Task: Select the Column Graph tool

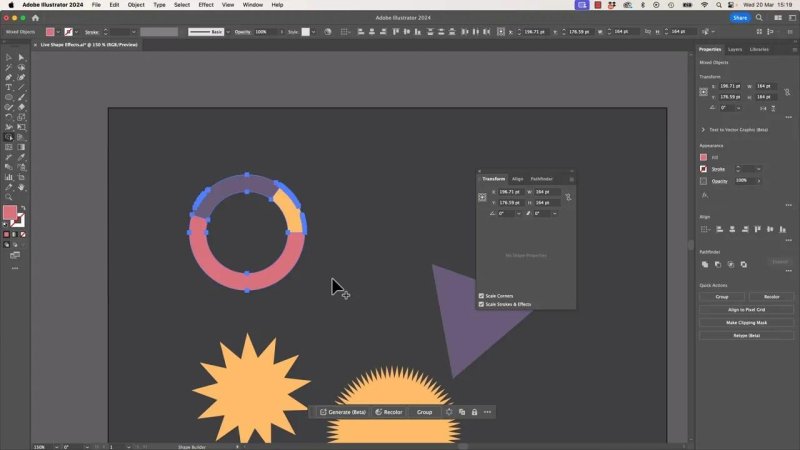Action: tap(9, 177)
